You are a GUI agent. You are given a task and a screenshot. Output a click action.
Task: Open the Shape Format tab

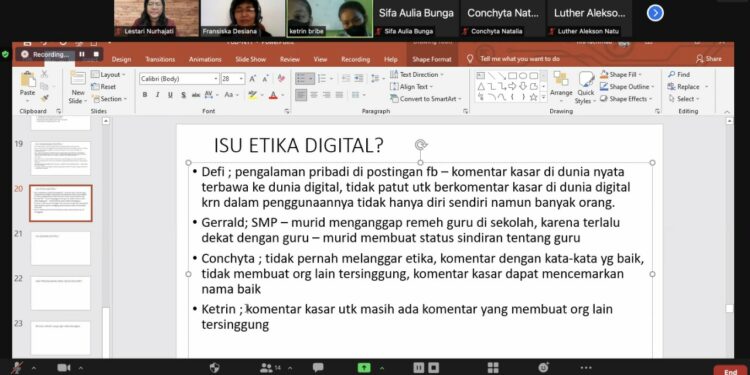(432, 59)
